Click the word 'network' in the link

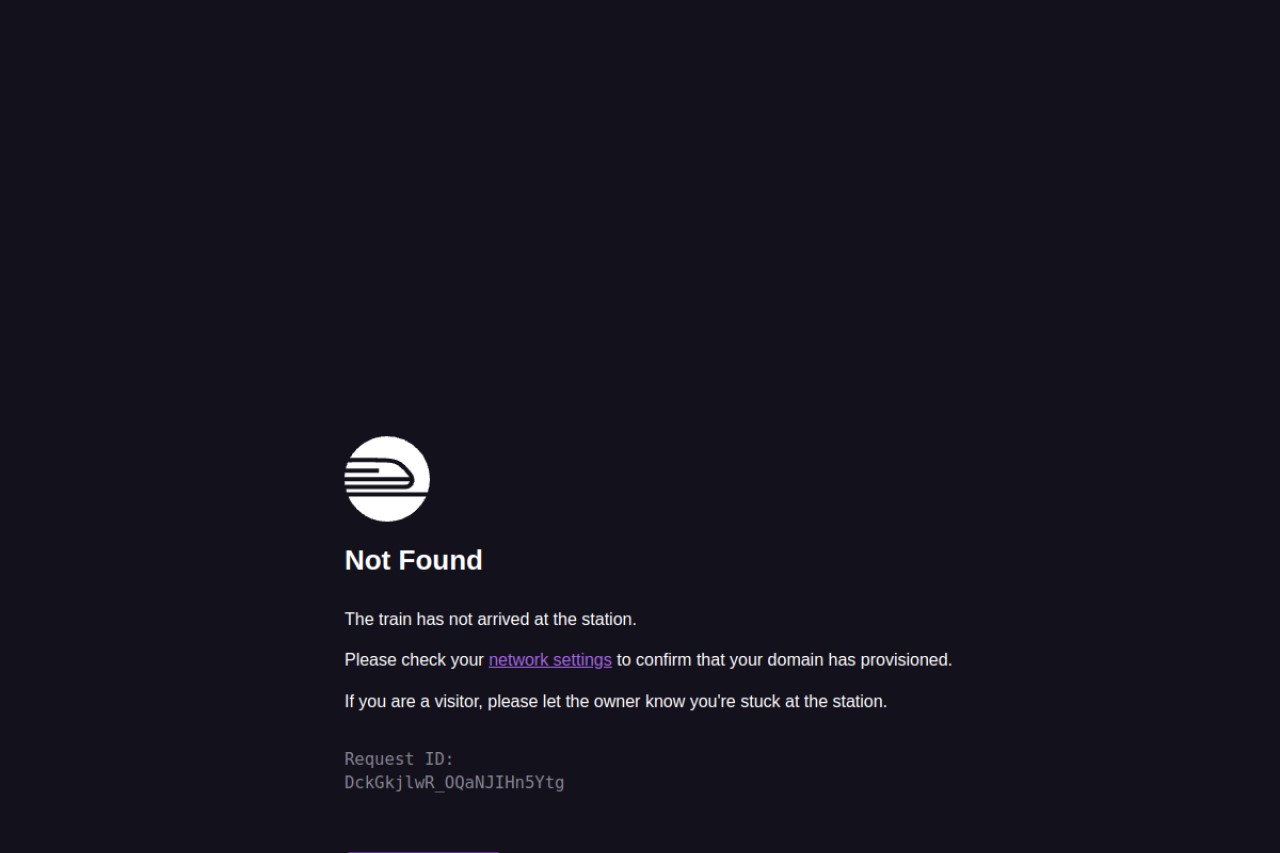[x=518, y=660]
